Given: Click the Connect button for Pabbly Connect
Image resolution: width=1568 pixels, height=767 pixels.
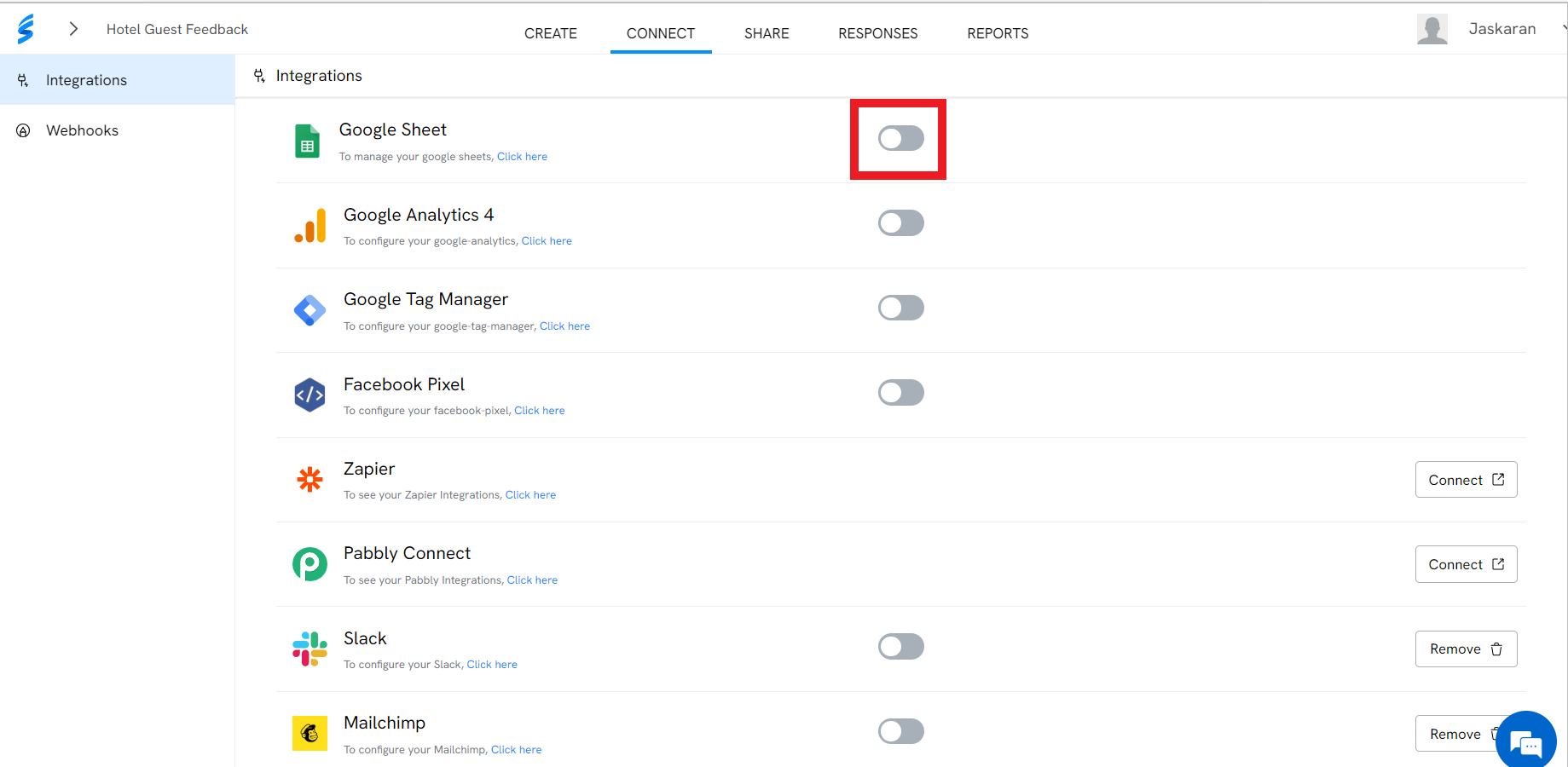Looking at the screenshot, I should (1467, 564).
